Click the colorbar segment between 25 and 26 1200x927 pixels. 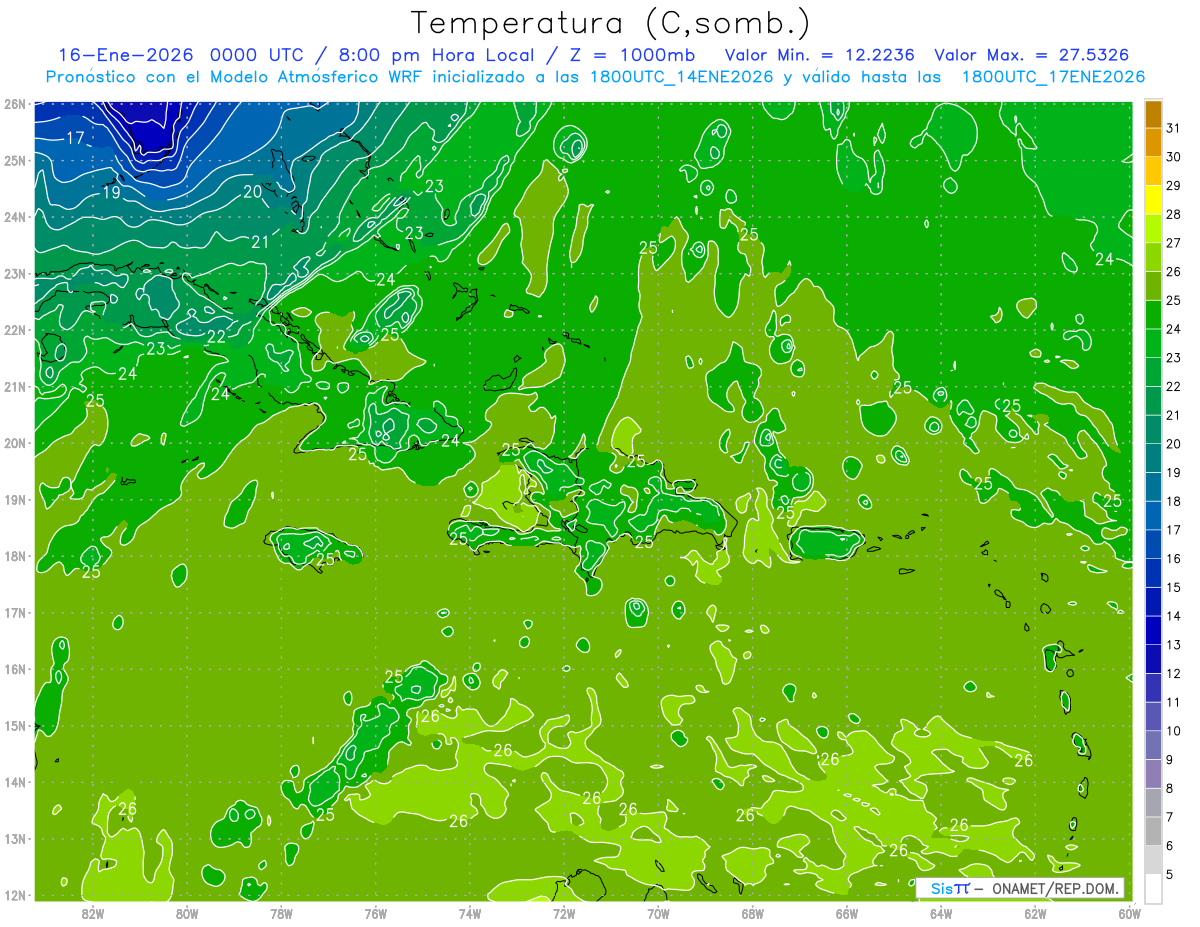tap(1153, 286)
